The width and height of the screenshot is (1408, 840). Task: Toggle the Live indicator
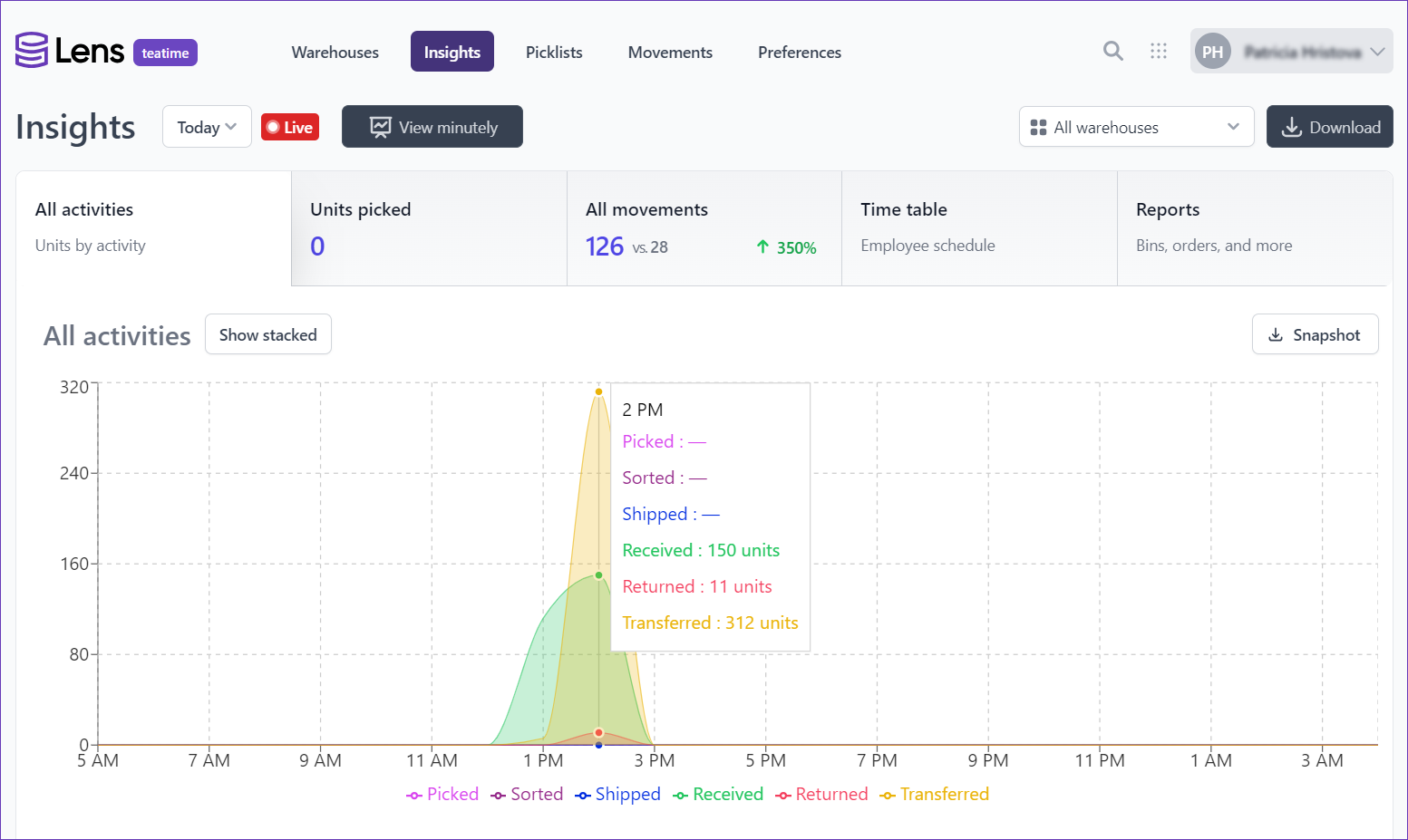coord(290,128)
